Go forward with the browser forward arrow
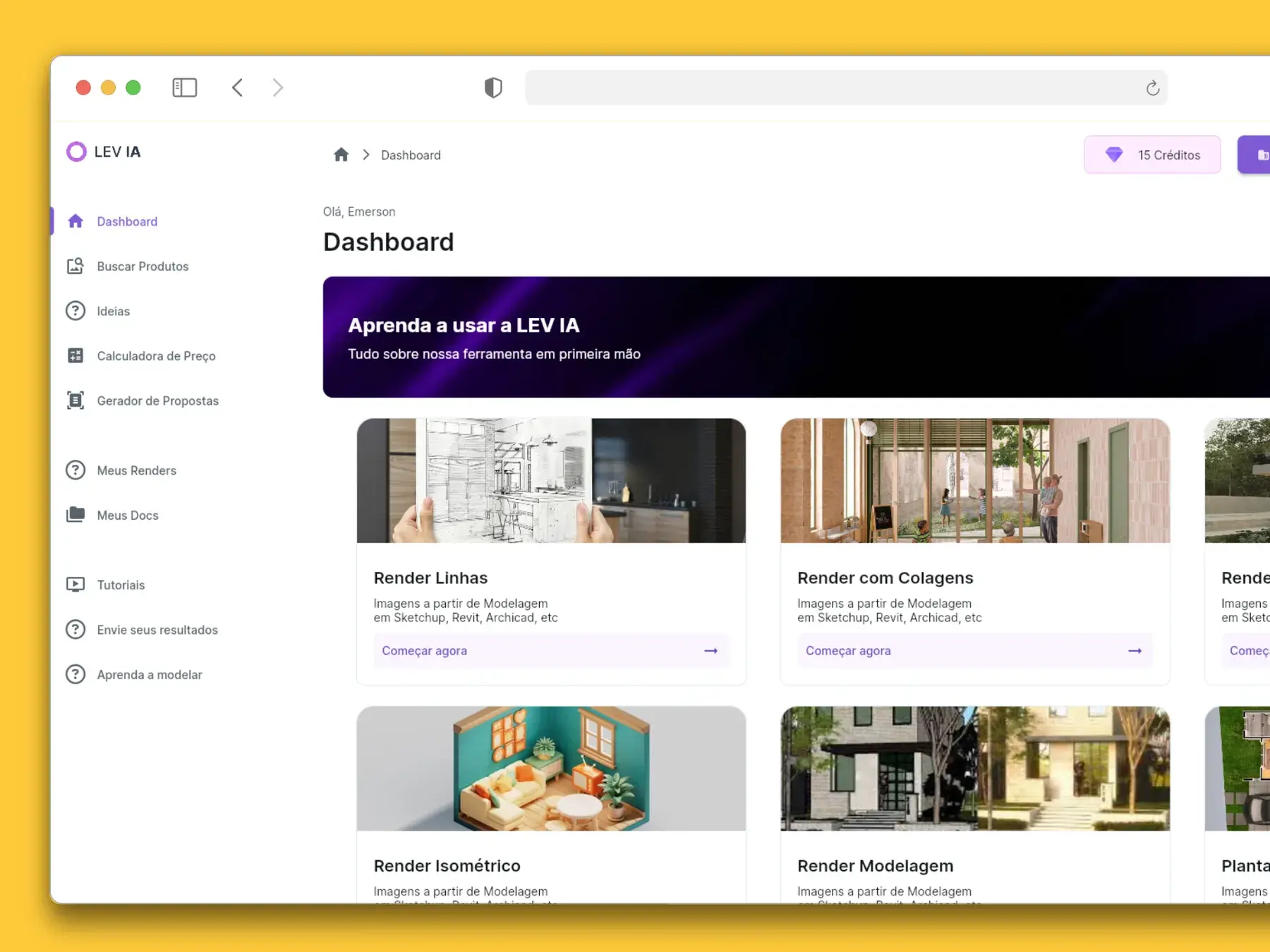Image resolution: width=1270 pixels, height=952 pixels. tap(278, 87)
